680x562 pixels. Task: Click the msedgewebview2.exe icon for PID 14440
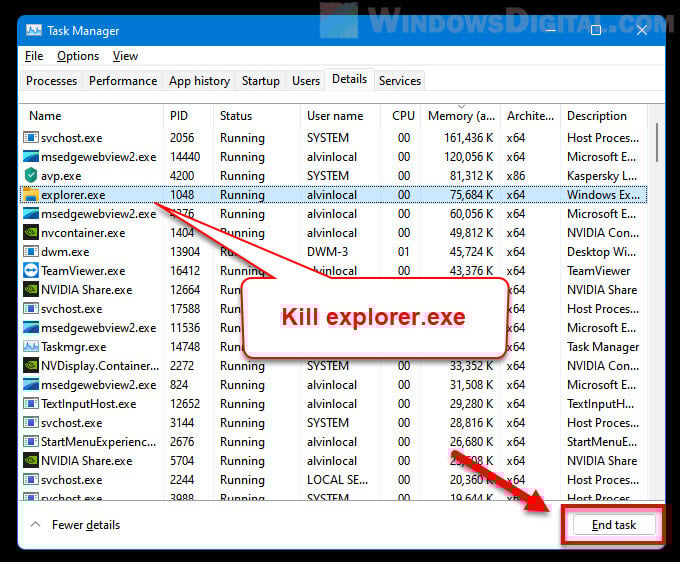coord(30,157)
